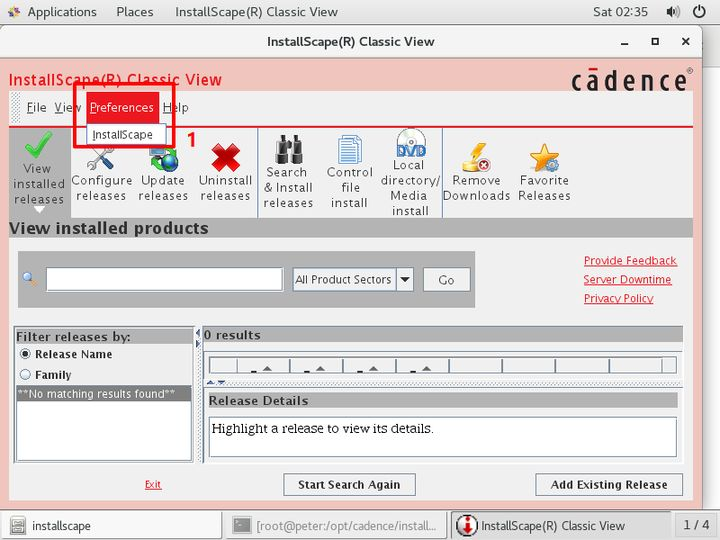The width and height of the screenshot is (720, 540).
Task: Open the File menu
Action: [x=36, y=107]
